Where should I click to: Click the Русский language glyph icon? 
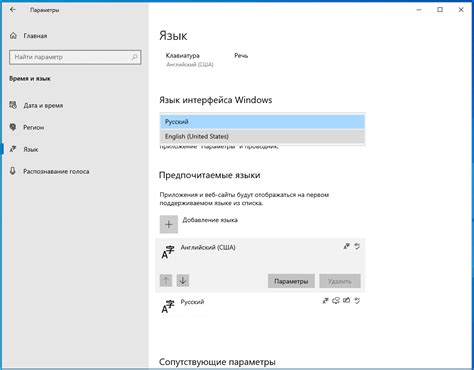click(x=168, y=307)
